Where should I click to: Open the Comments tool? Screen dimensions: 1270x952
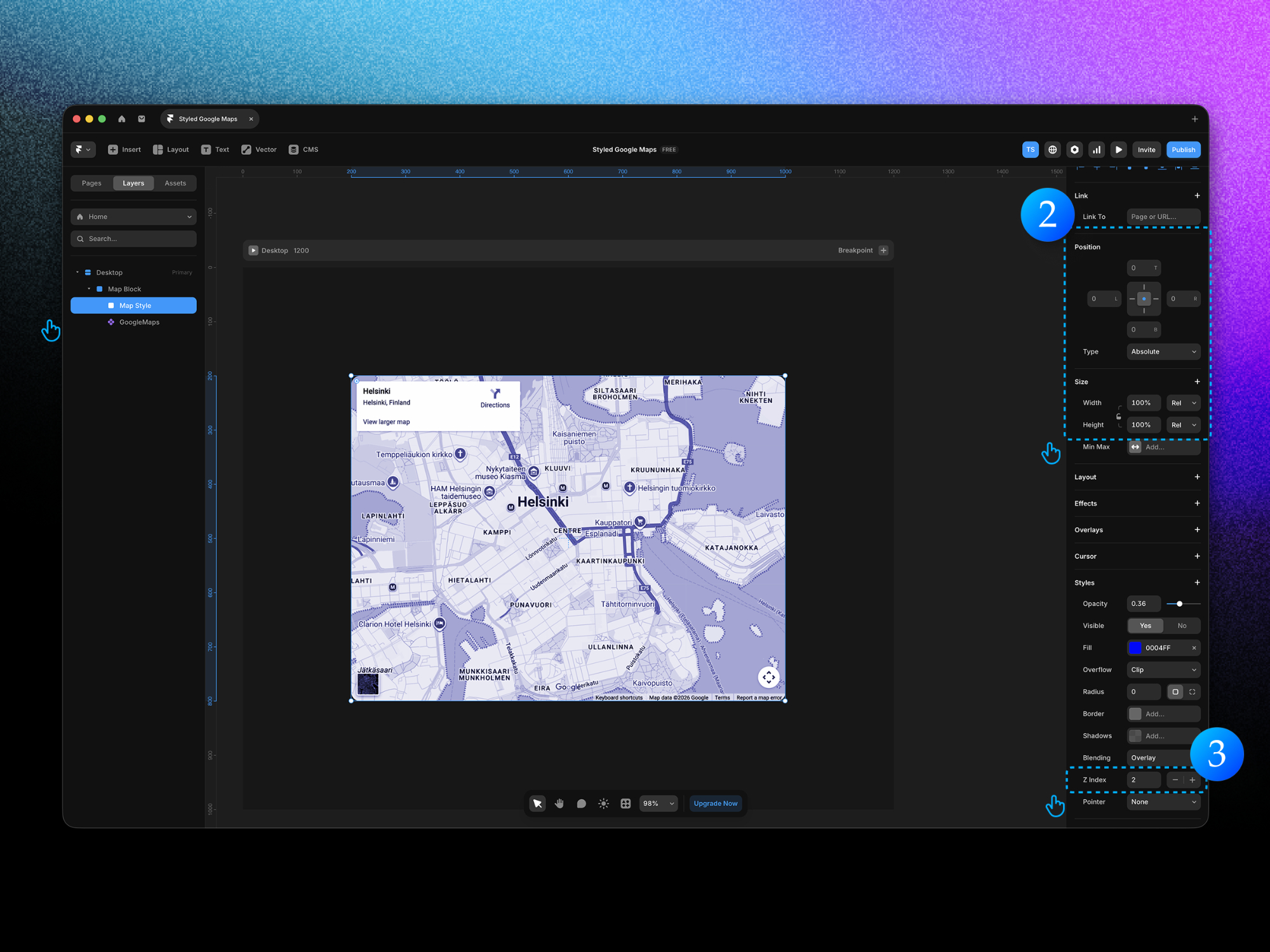581,803
